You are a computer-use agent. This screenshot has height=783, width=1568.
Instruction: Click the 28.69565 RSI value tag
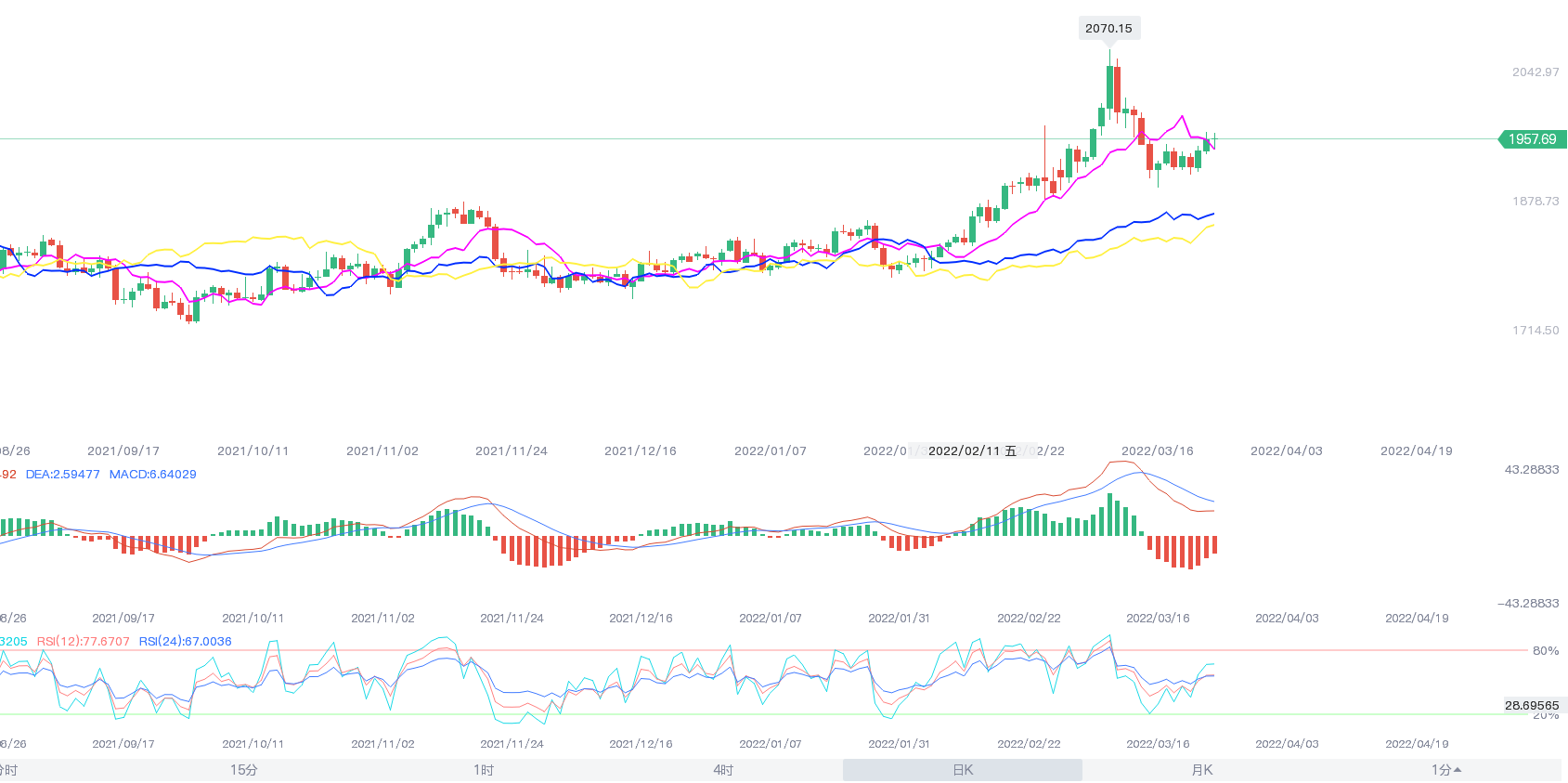(x=1532, y=706)
